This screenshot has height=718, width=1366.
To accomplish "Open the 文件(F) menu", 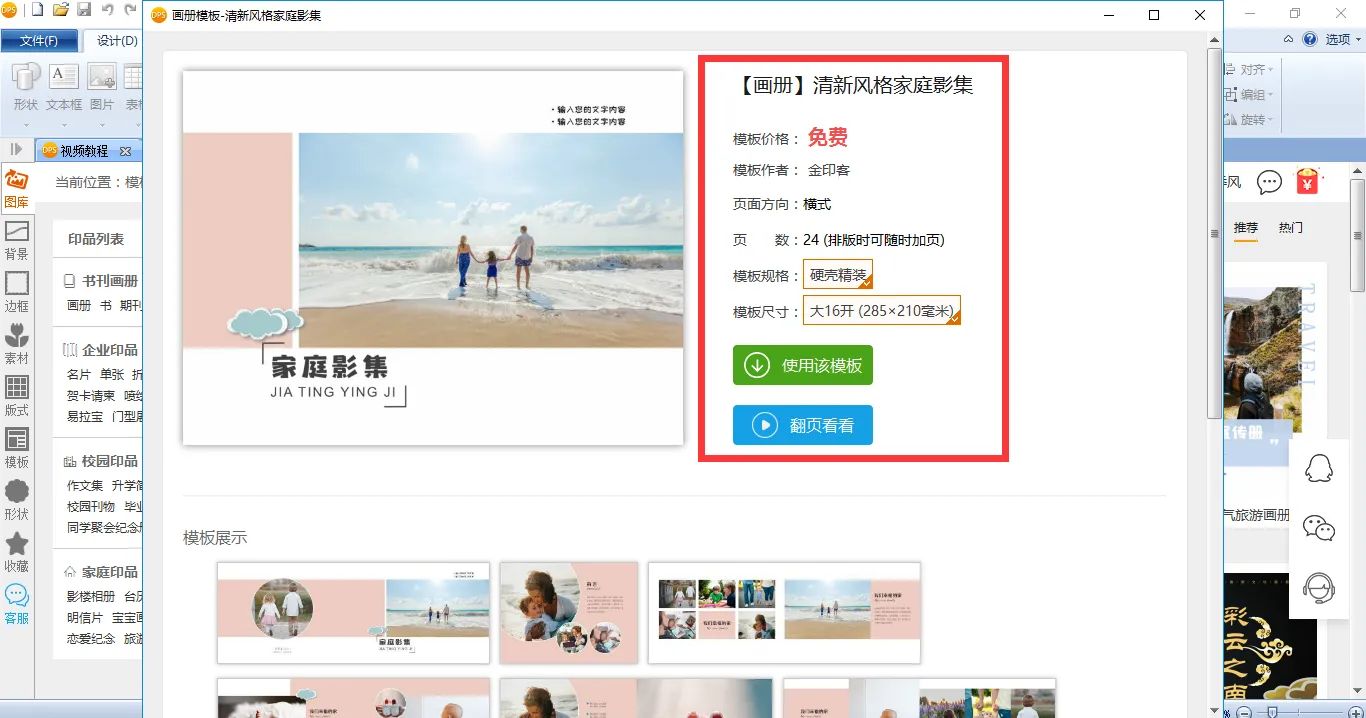I will tap(39, 41).
